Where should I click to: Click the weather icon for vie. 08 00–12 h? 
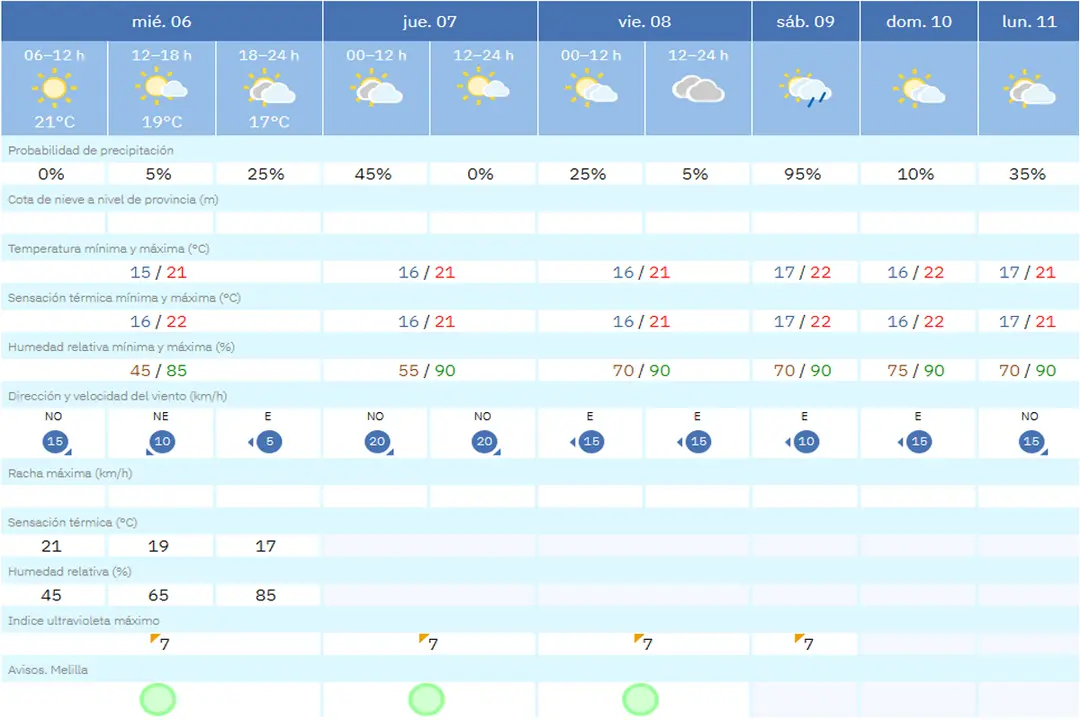591,88
